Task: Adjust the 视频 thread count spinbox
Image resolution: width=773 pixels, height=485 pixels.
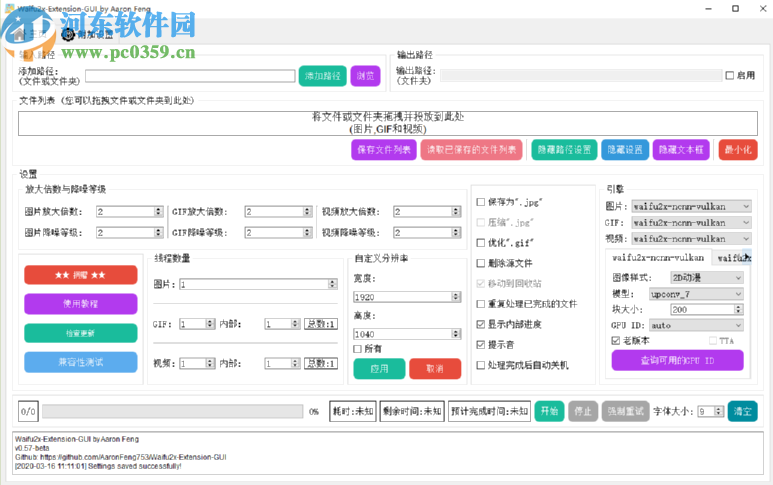Action: pyautogui.click(x=197, y=363)
